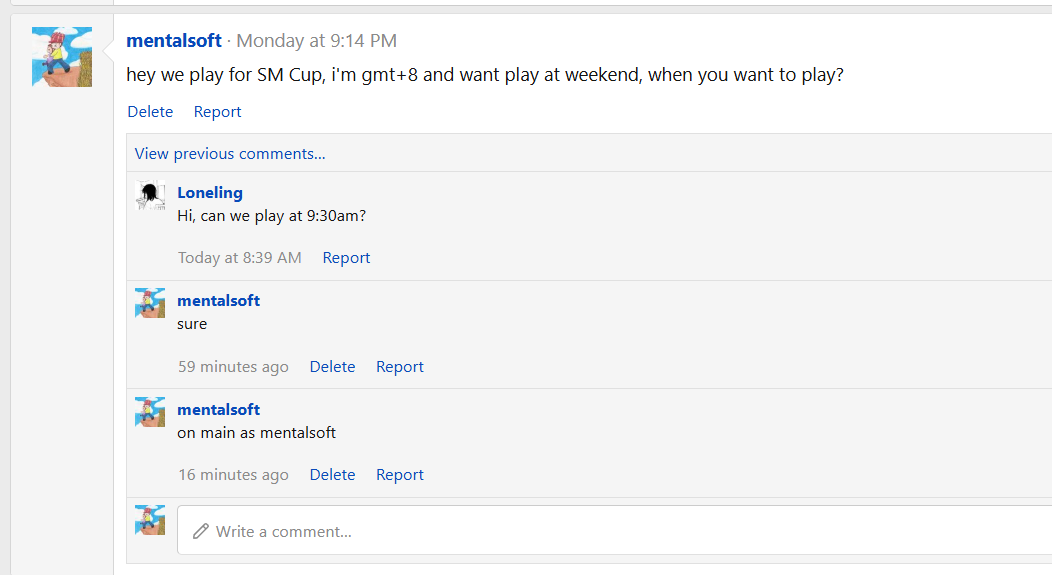Focus the Write a comment field

click(x=615, y=530)
